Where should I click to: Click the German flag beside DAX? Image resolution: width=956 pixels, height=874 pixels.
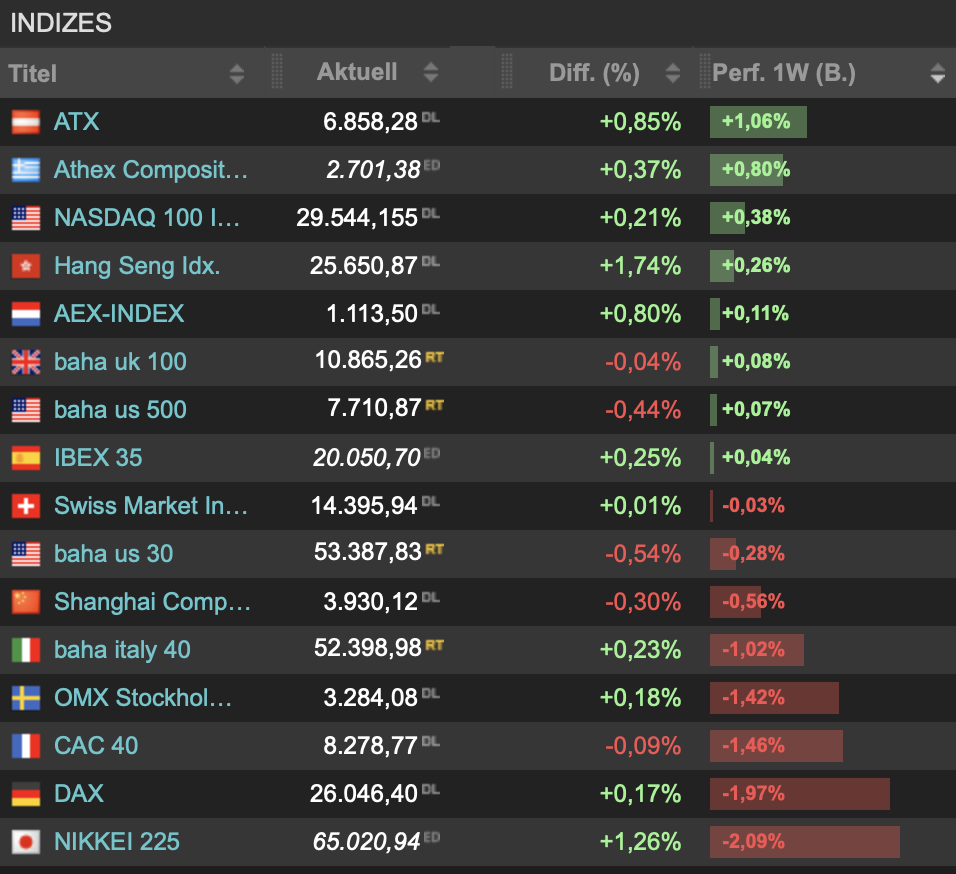tap(26, 794)
